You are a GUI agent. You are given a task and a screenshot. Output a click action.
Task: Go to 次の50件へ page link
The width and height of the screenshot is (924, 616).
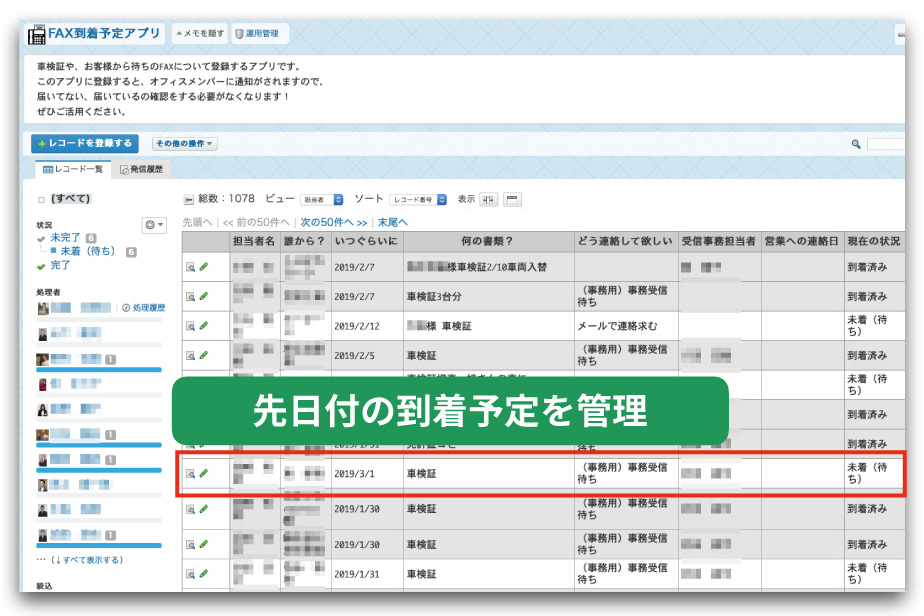point(334,222)
